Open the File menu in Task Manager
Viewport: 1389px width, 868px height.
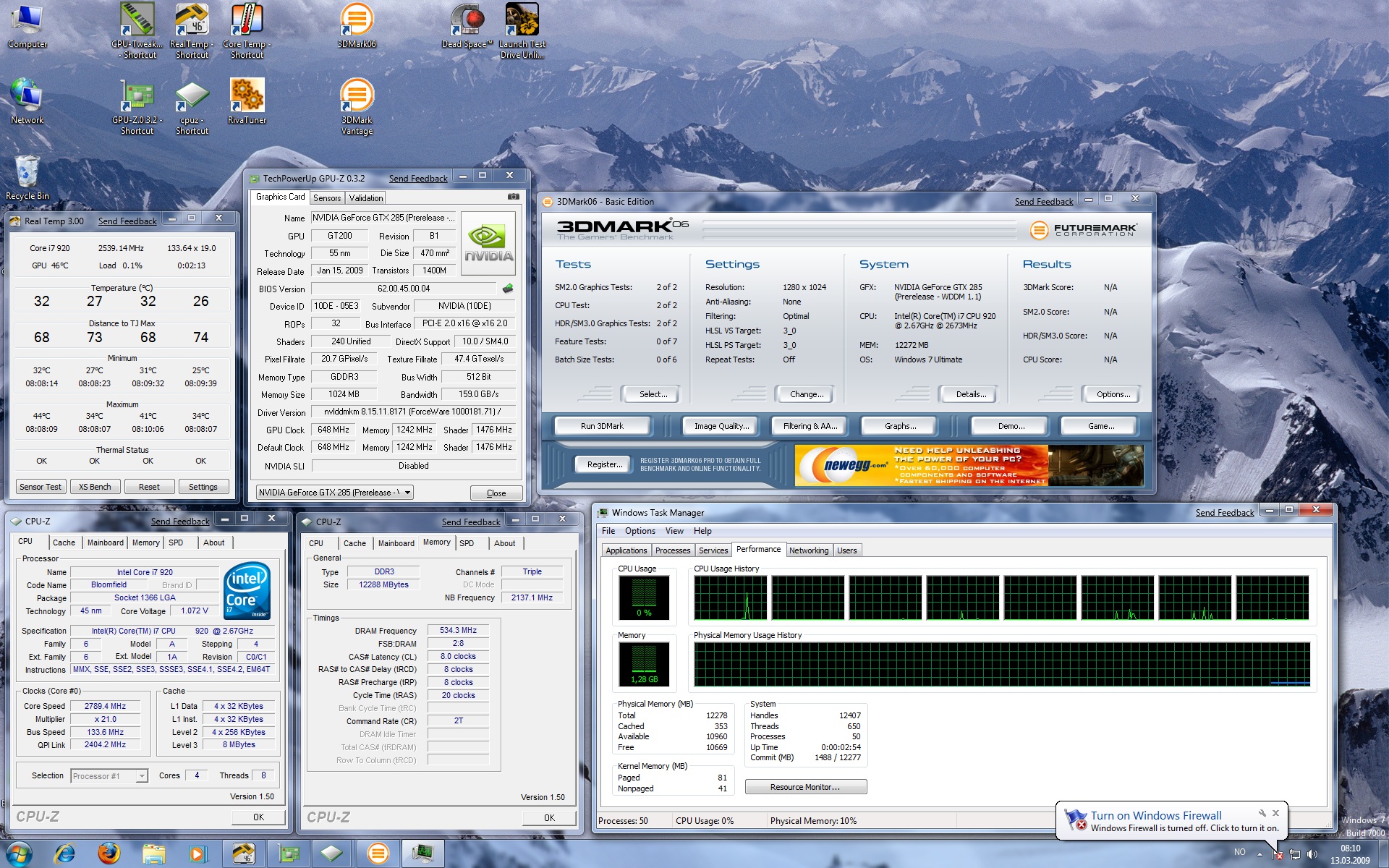[608, 531]
